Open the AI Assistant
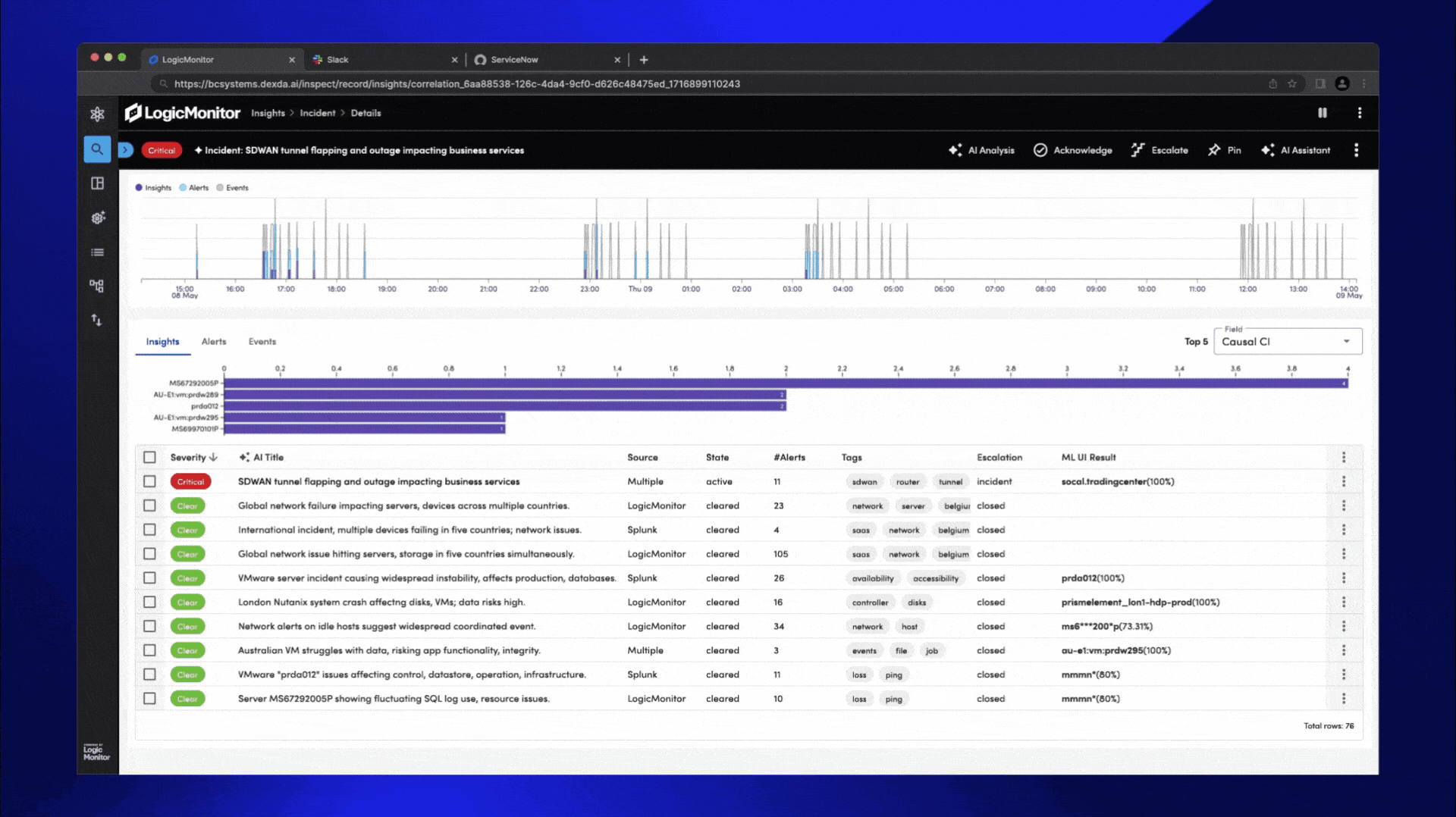 (1295, 150)
